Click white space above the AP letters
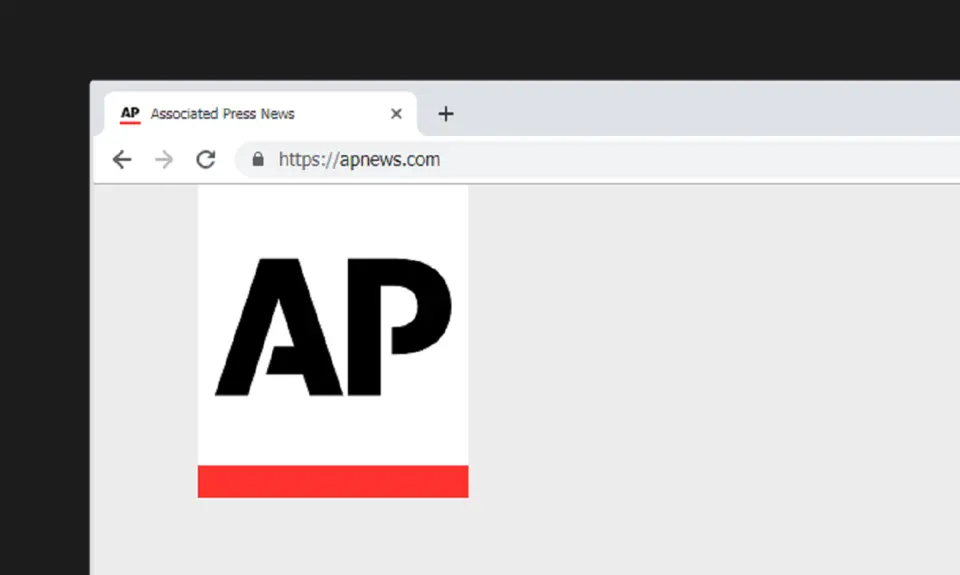Image resolution: width=960 pixels, height=575 pixels. (333, 220)
